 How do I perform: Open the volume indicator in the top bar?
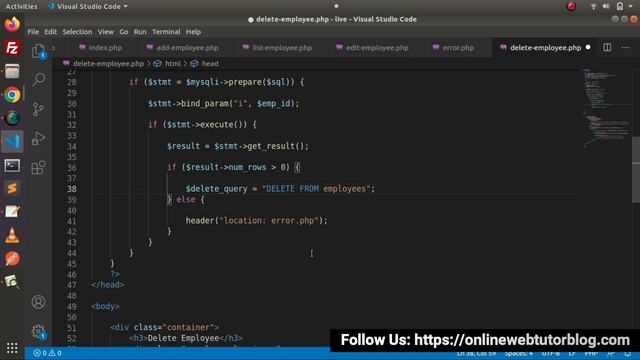click(606, 6)
